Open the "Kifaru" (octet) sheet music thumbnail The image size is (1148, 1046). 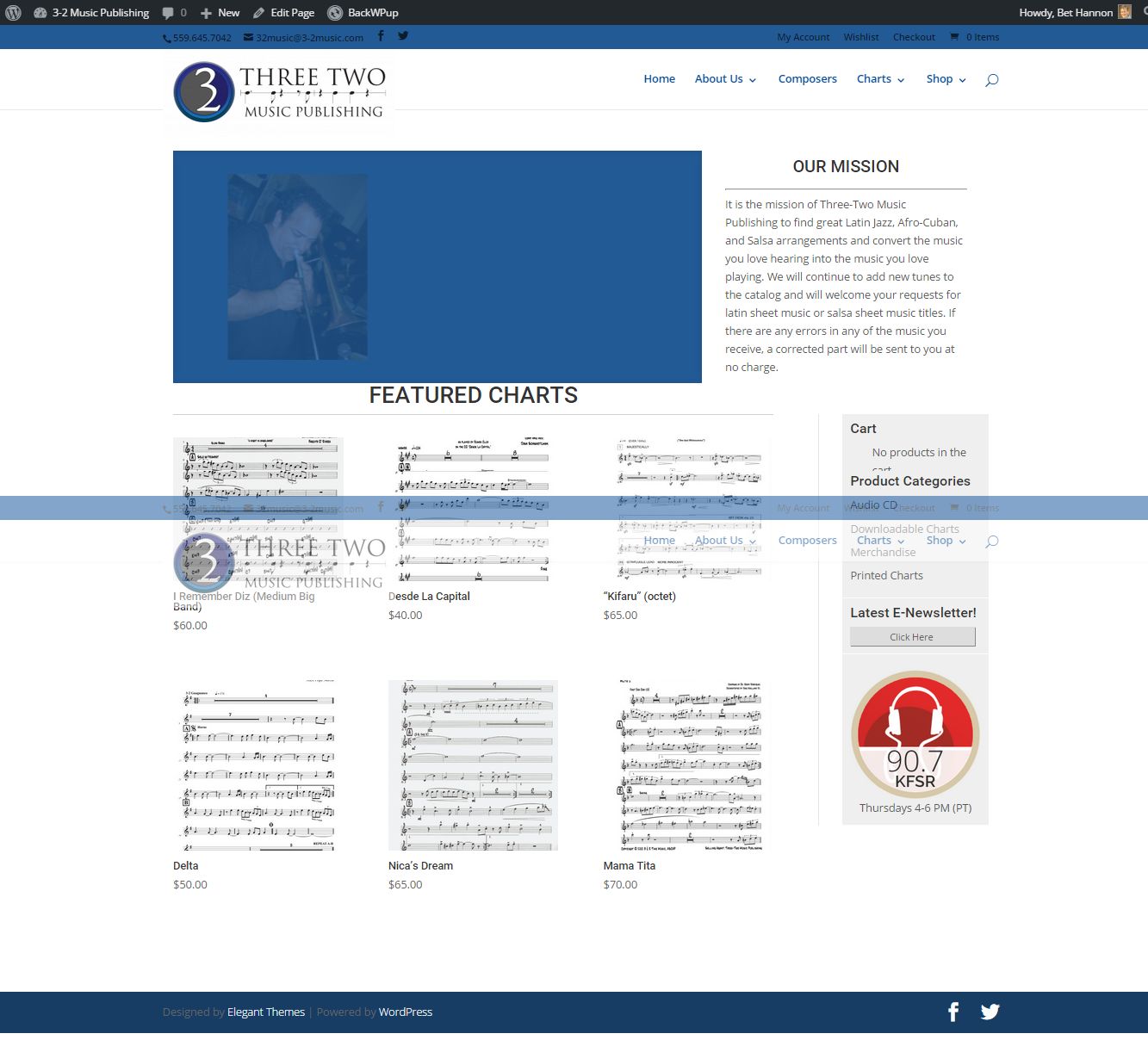(688, 510)
